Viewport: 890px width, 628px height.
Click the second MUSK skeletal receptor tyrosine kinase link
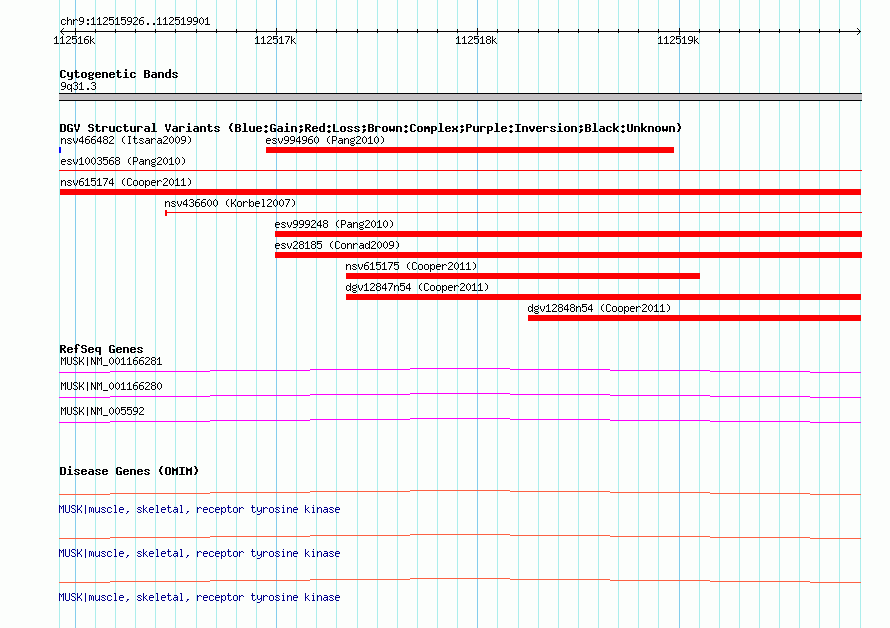pyautogui.click(x=199, y=553)
